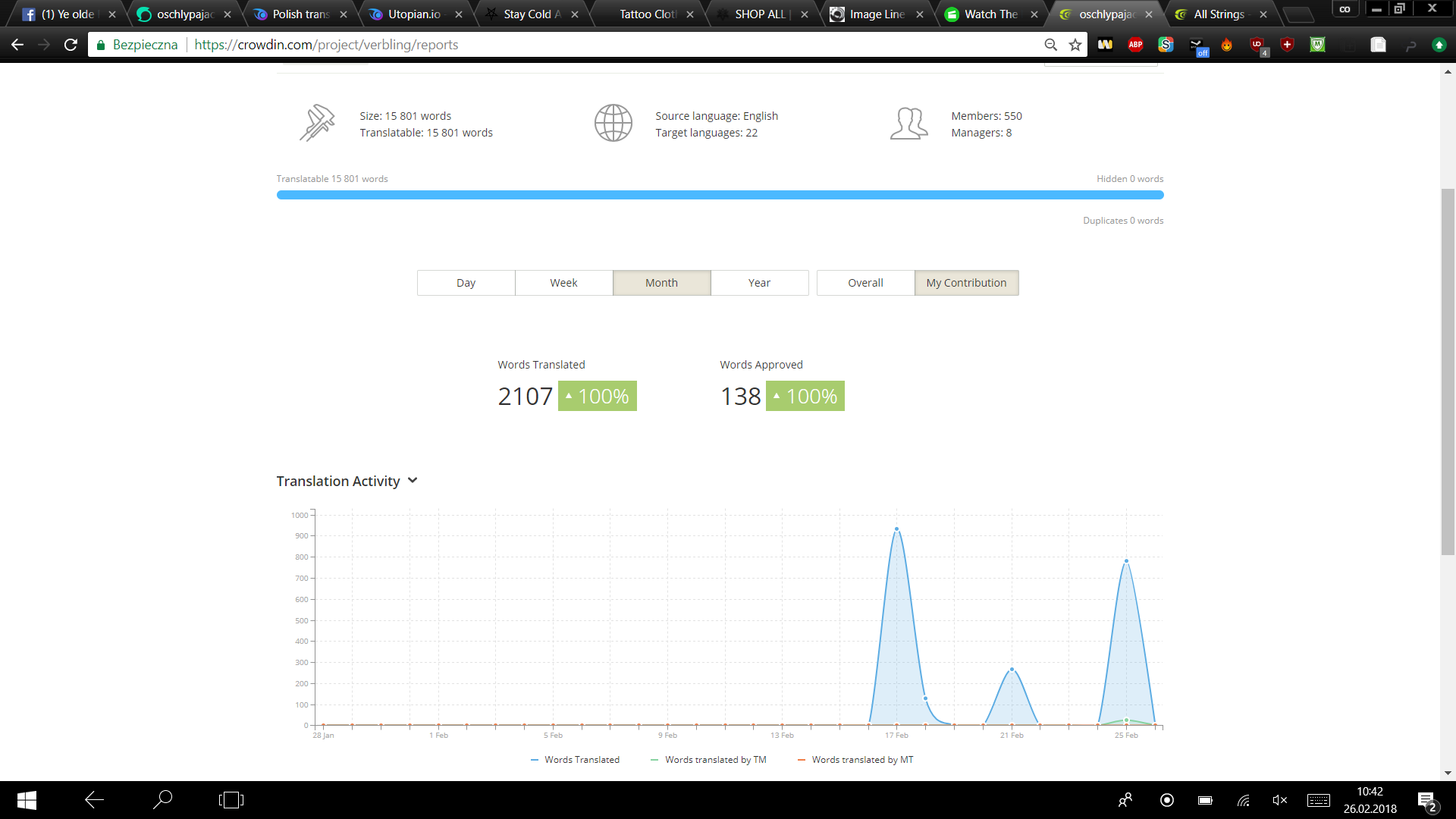Click the Hidden 0 words label
This screenshot has height=819, width=1456.
click(1130, 179)
